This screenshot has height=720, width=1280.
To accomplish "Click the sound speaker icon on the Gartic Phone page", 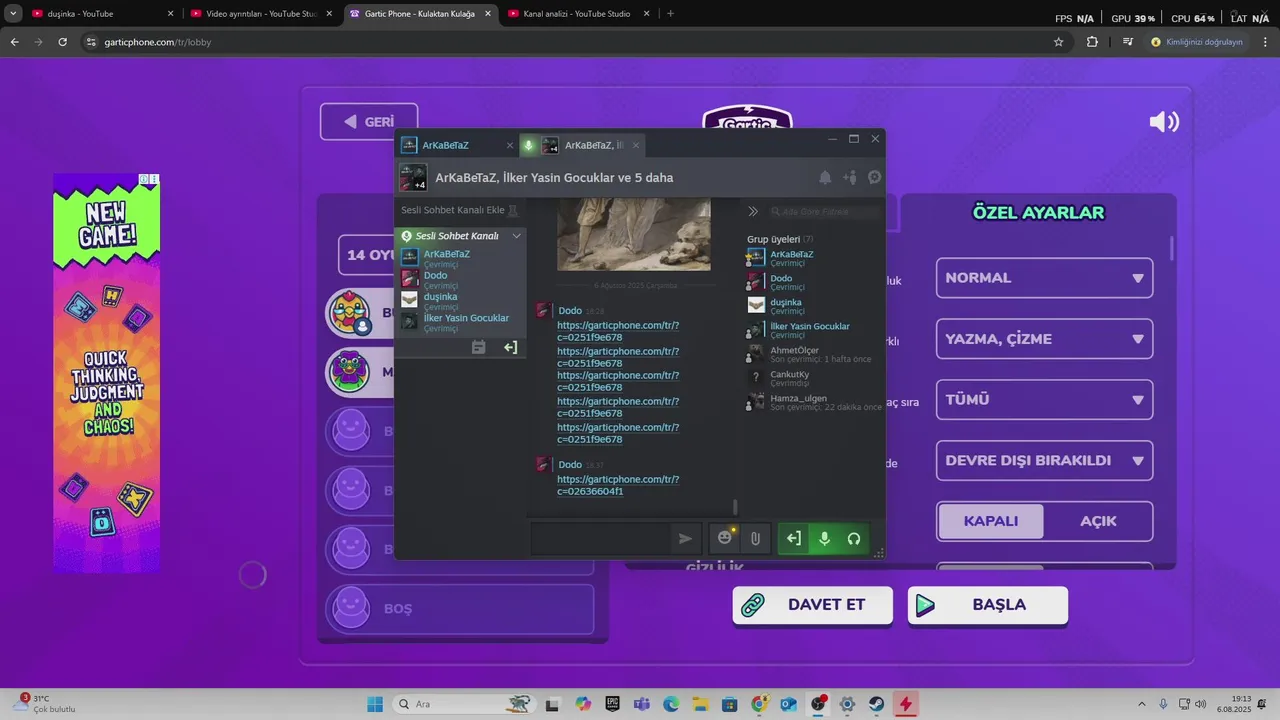I will (x=1163, y=122).
